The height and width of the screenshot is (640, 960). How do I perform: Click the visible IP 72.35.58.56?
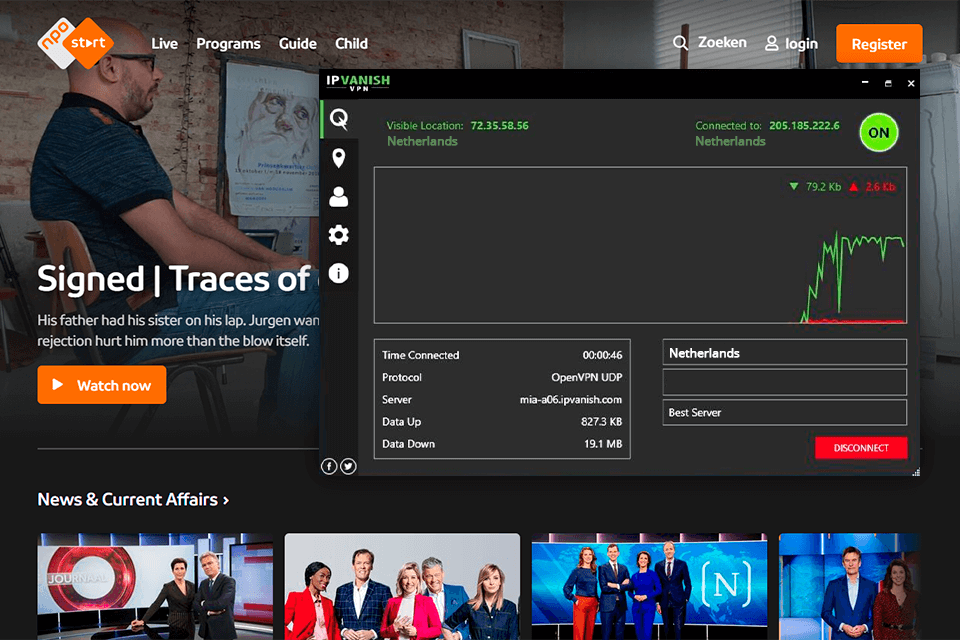[500, 126]
